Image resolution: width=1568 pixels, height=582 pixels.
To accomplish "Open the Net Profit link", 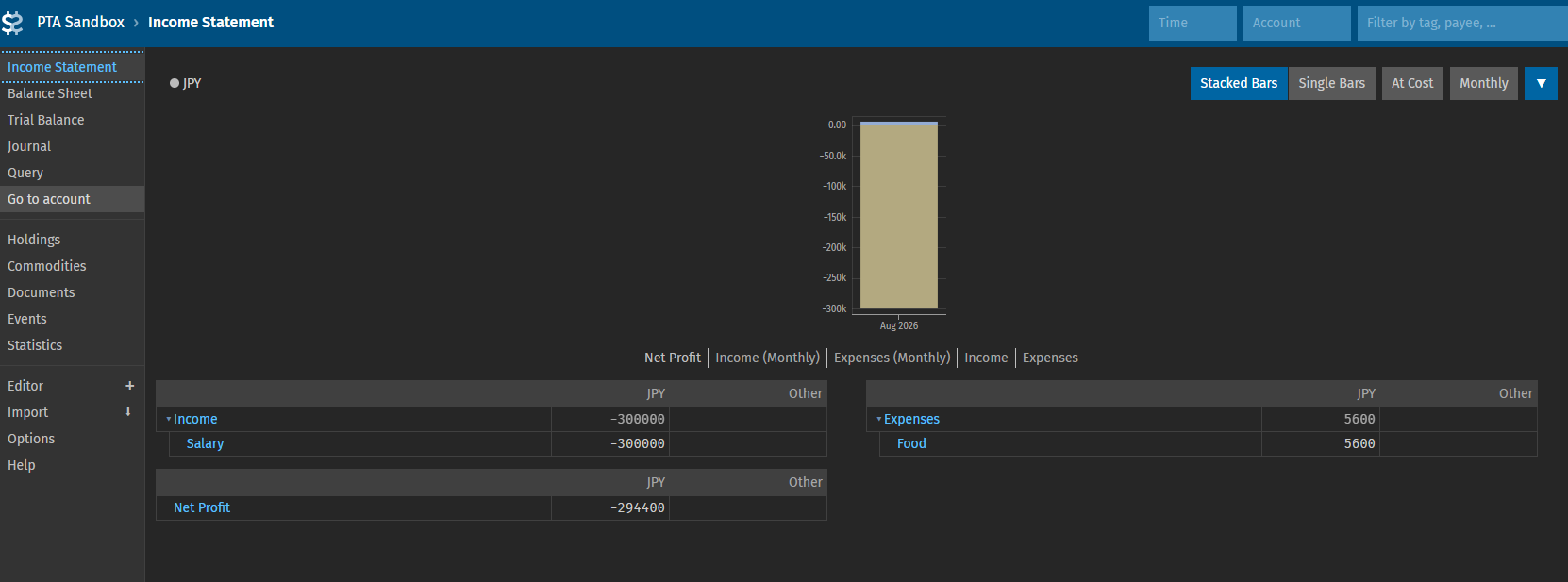I will coord(202,507).
